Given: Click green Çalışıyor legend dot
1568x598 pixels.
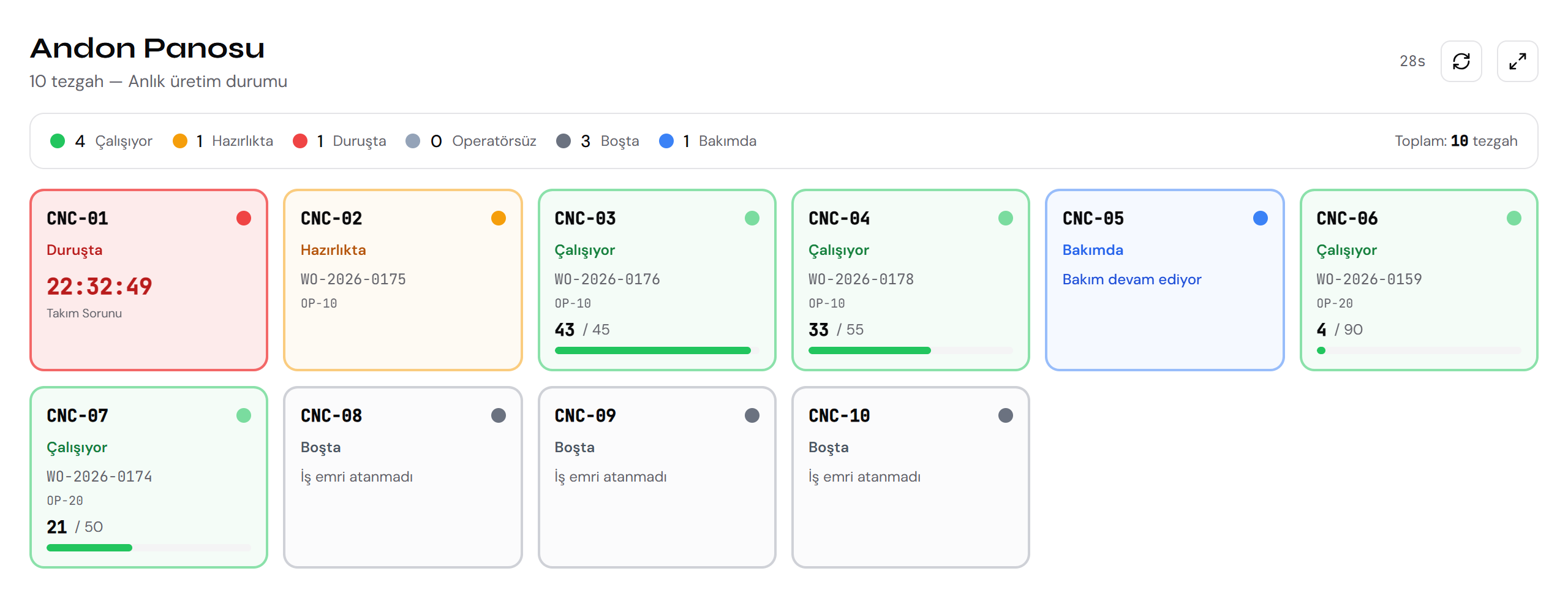Looking at the screenshot, I should (x=58, y=141).
